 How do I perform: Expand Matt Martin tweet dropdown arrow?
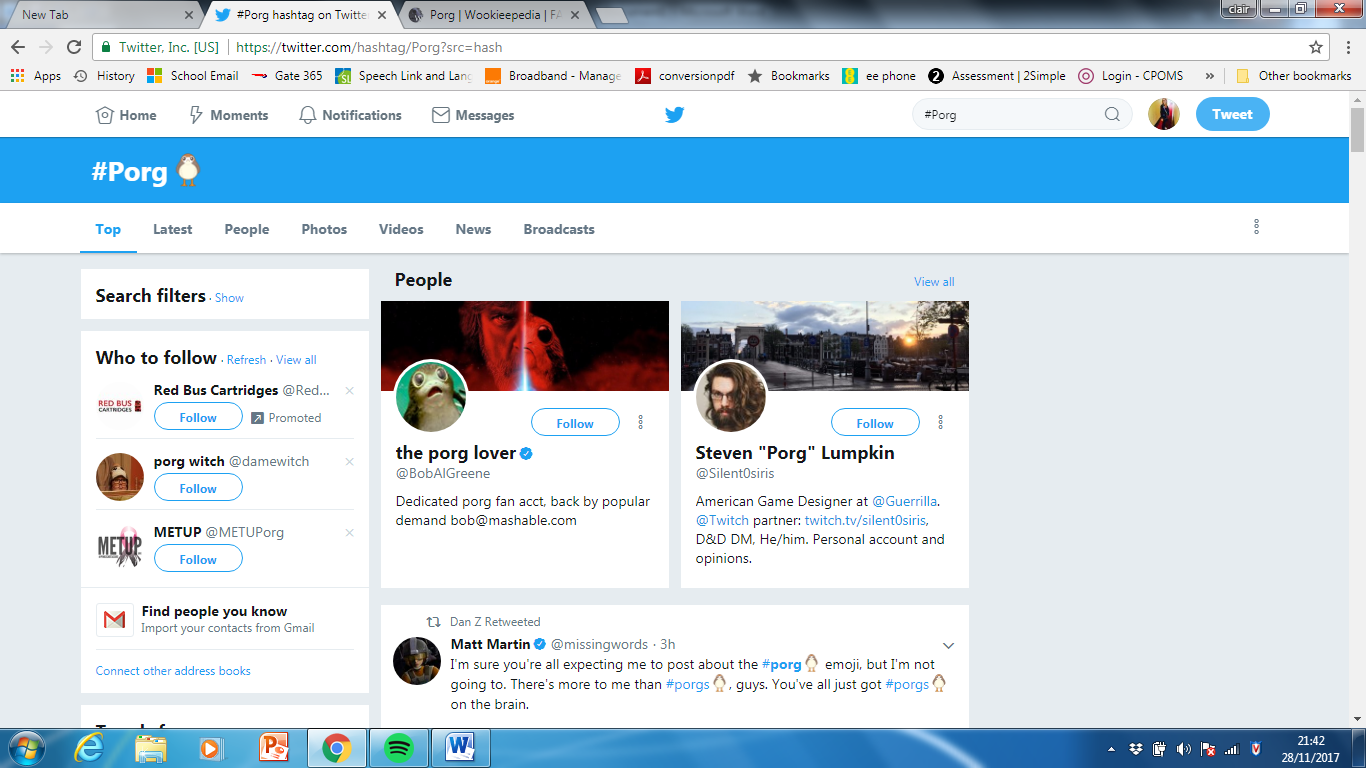949,645
